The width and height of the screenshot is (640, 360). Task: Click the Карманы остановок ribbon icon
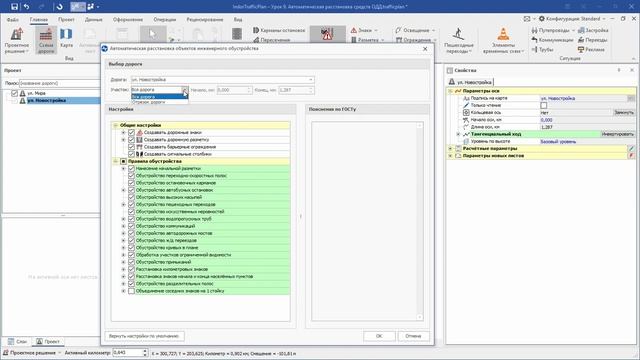[x=279, y=30]
